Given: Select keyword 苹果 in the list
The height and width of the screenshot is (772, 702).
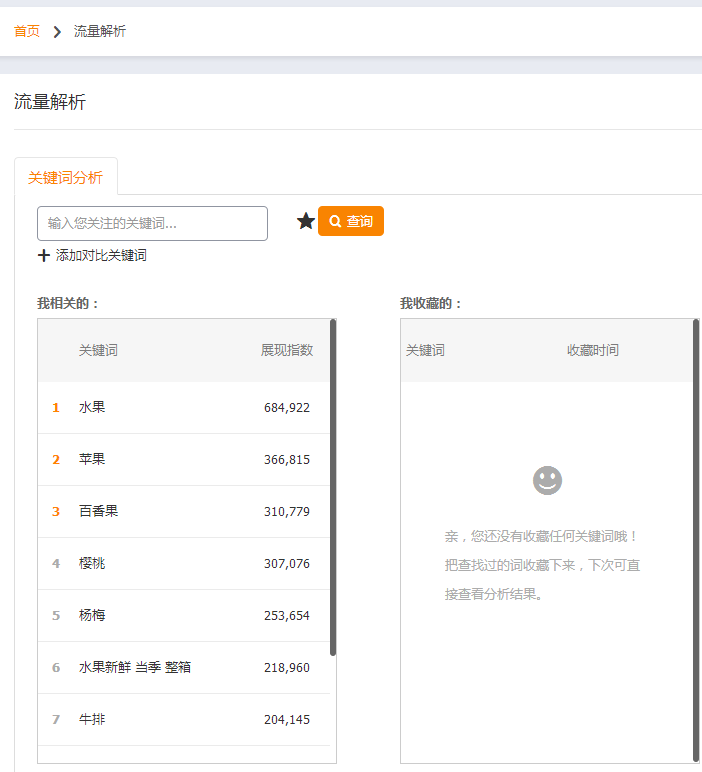Looking at the screenshot, I should point(92,460).
